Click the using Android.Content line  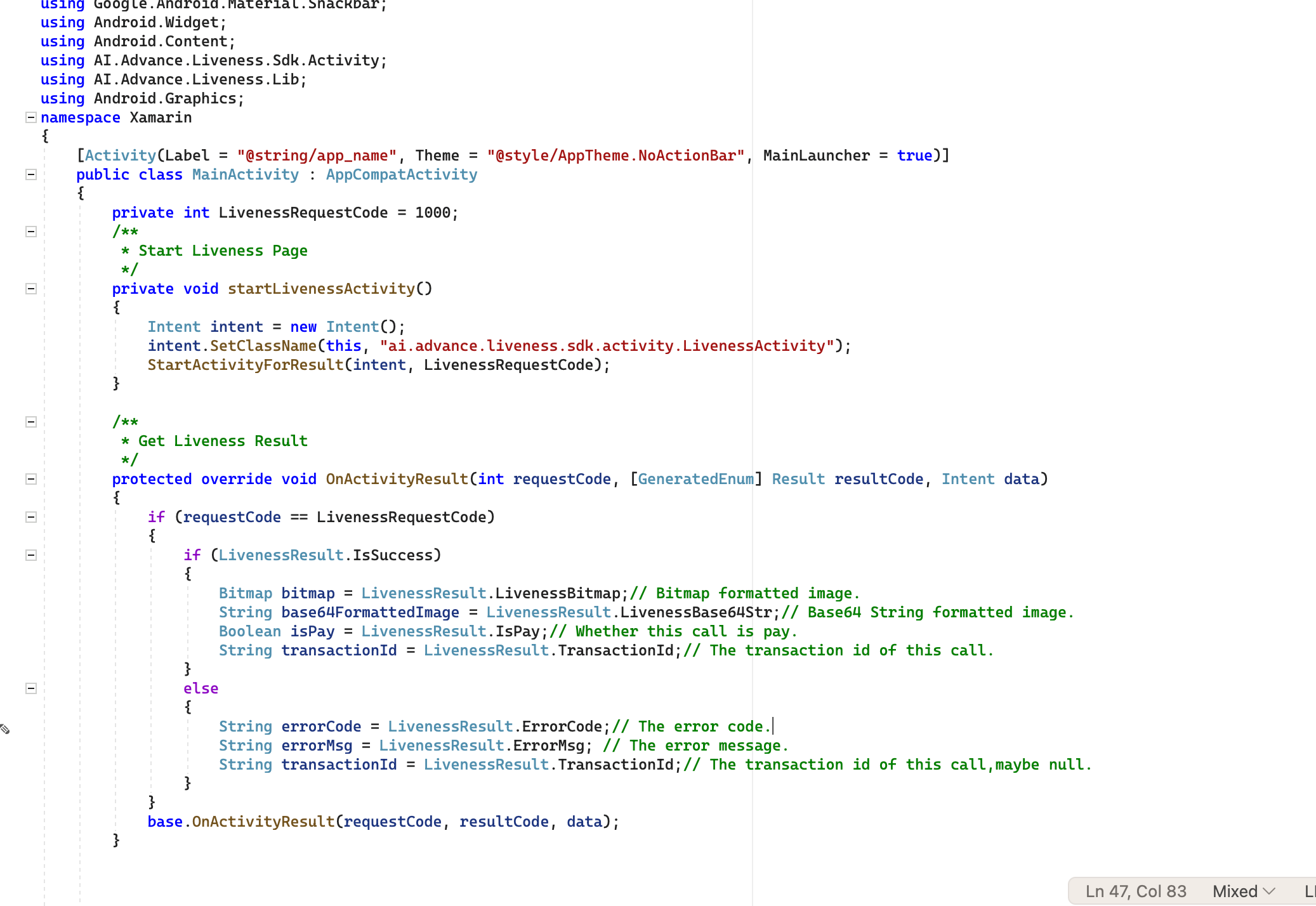138,41
